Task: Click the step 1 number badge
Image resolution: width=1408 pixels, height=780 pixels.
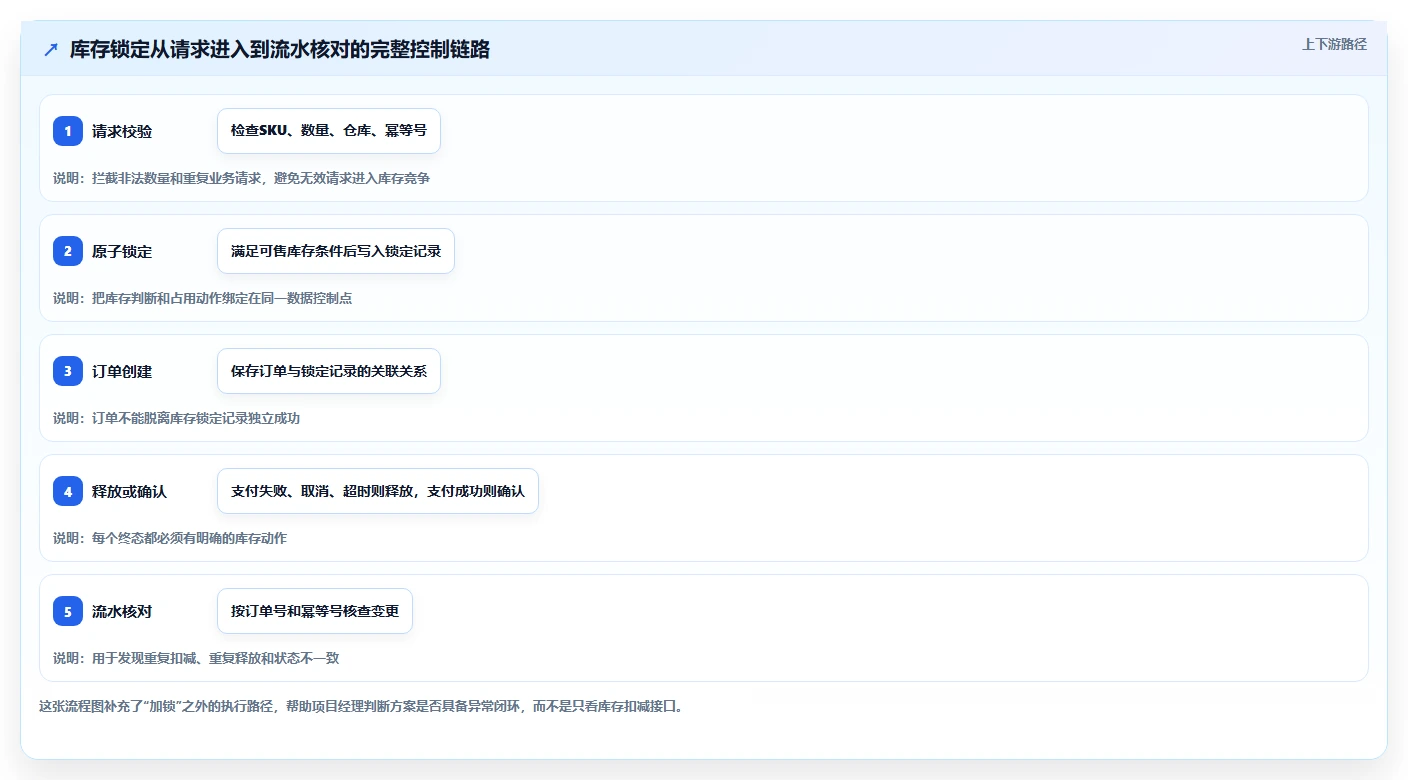Action: coord(68,131)
